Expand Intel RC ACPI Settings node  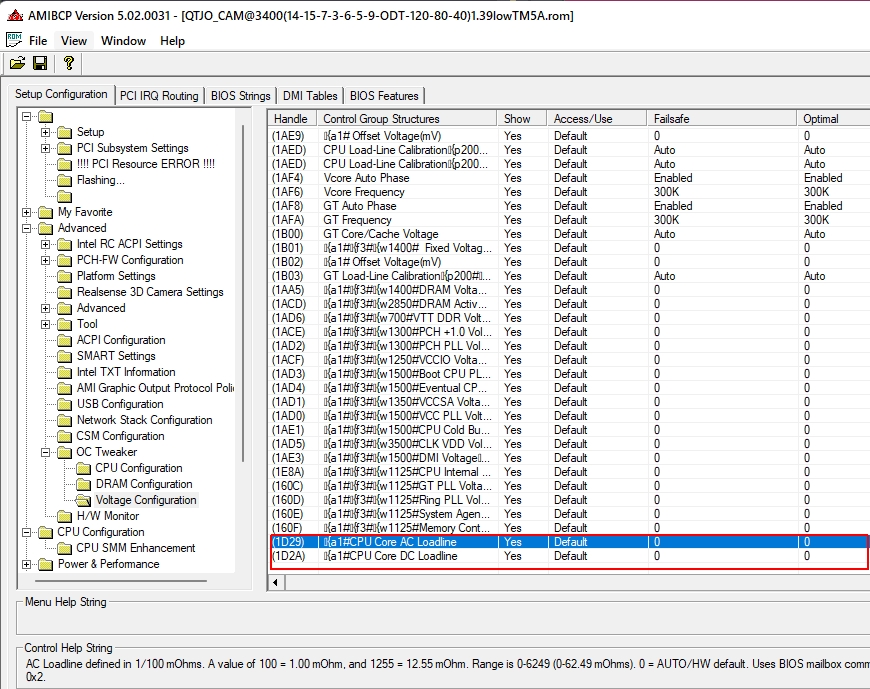[45, 244]
